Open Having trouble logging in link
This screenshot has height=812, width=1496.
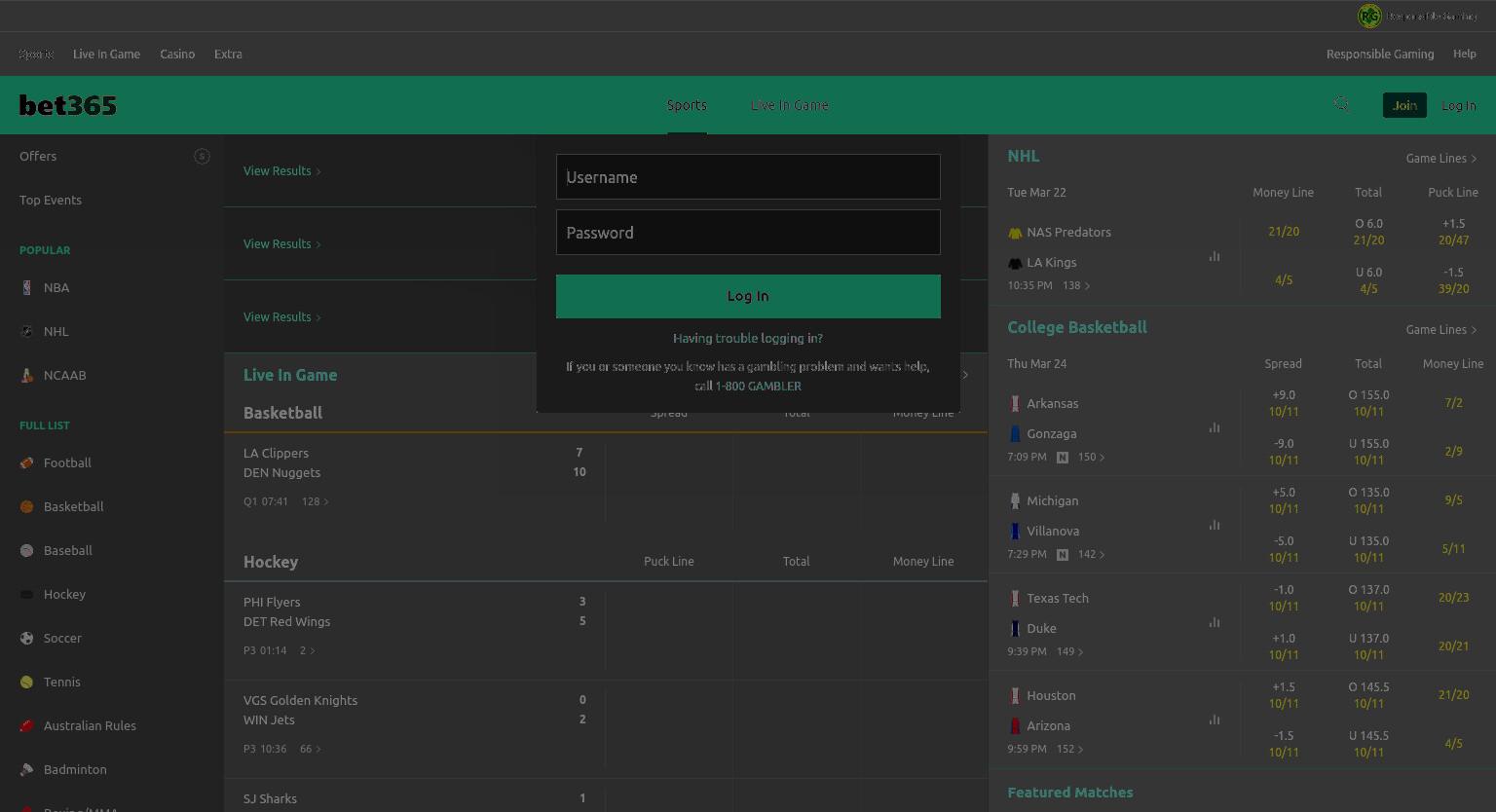(x=748, y=339)
